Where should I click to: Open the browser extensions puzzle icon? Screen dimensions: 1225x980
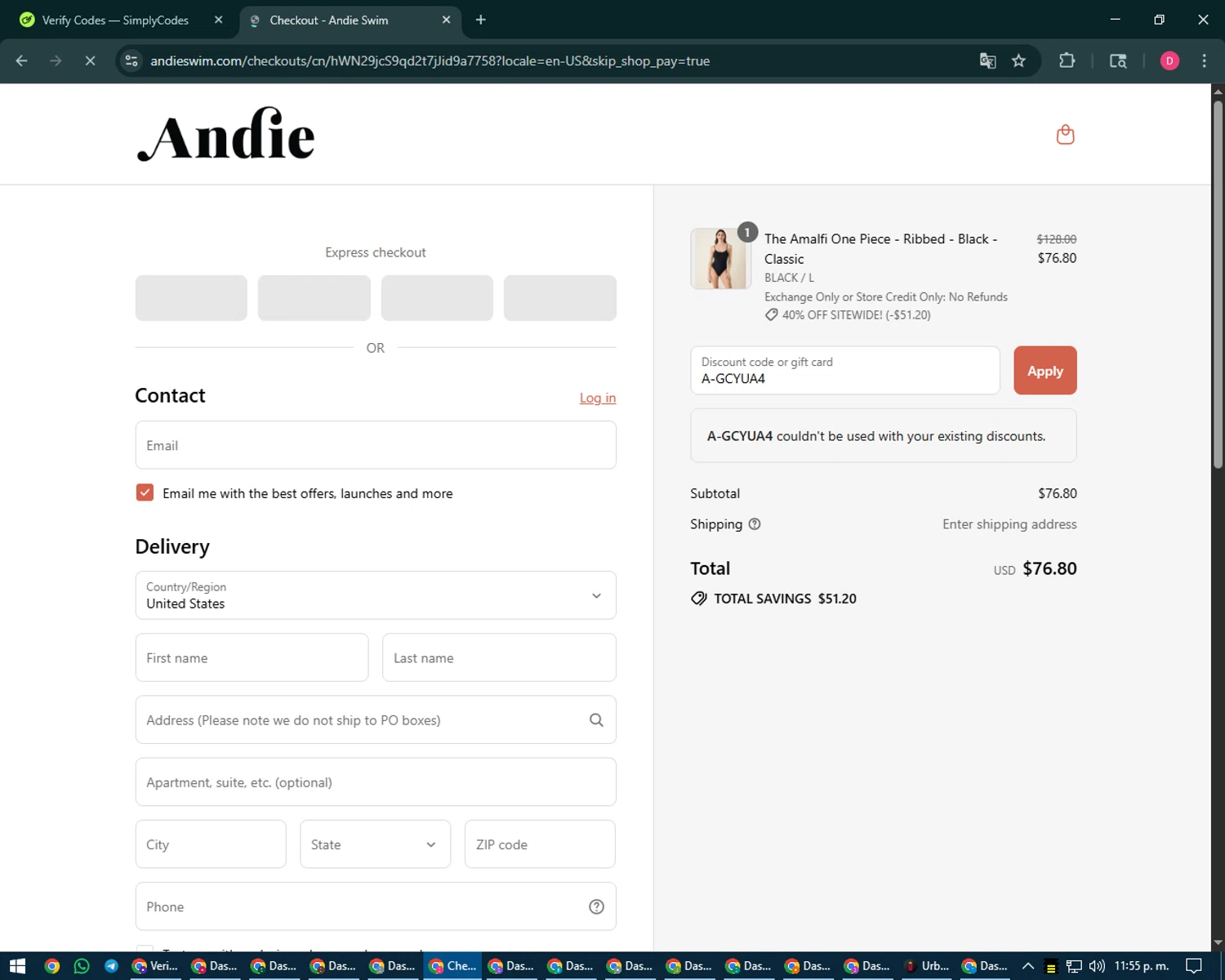click(1067, 60)
